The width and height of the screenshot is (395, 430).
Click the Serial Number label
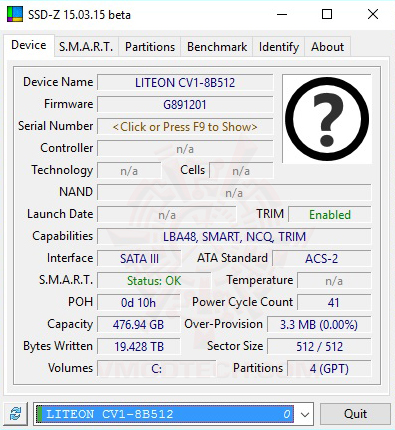tap(55, 126)
